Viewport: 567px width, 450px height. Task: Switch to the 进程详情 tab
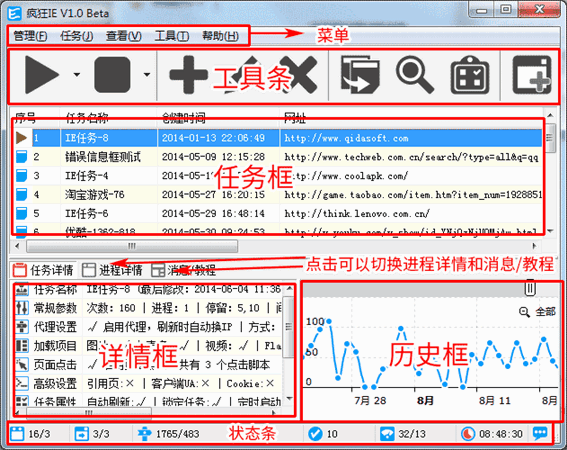[112, 270]
